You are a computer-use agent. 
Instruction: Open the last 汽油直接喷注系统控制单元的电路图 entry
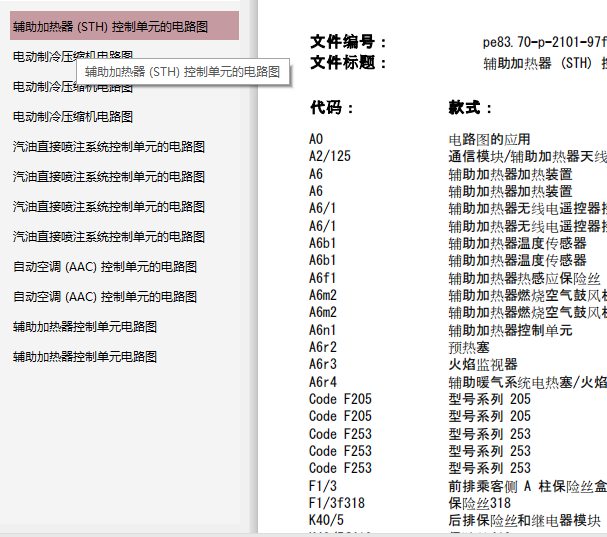click(109, 237)
